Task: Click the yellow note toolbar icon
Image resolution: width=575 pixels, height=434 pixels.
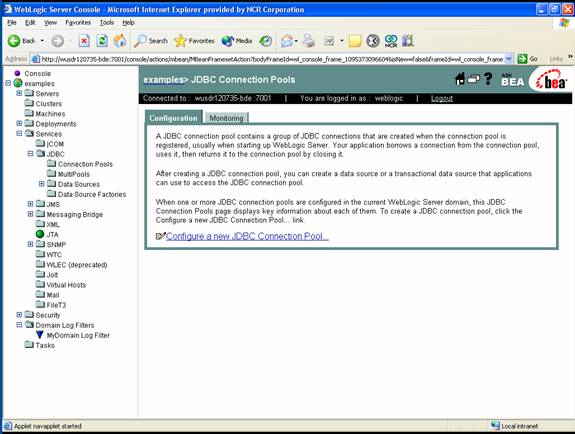Action: (355, 41)
